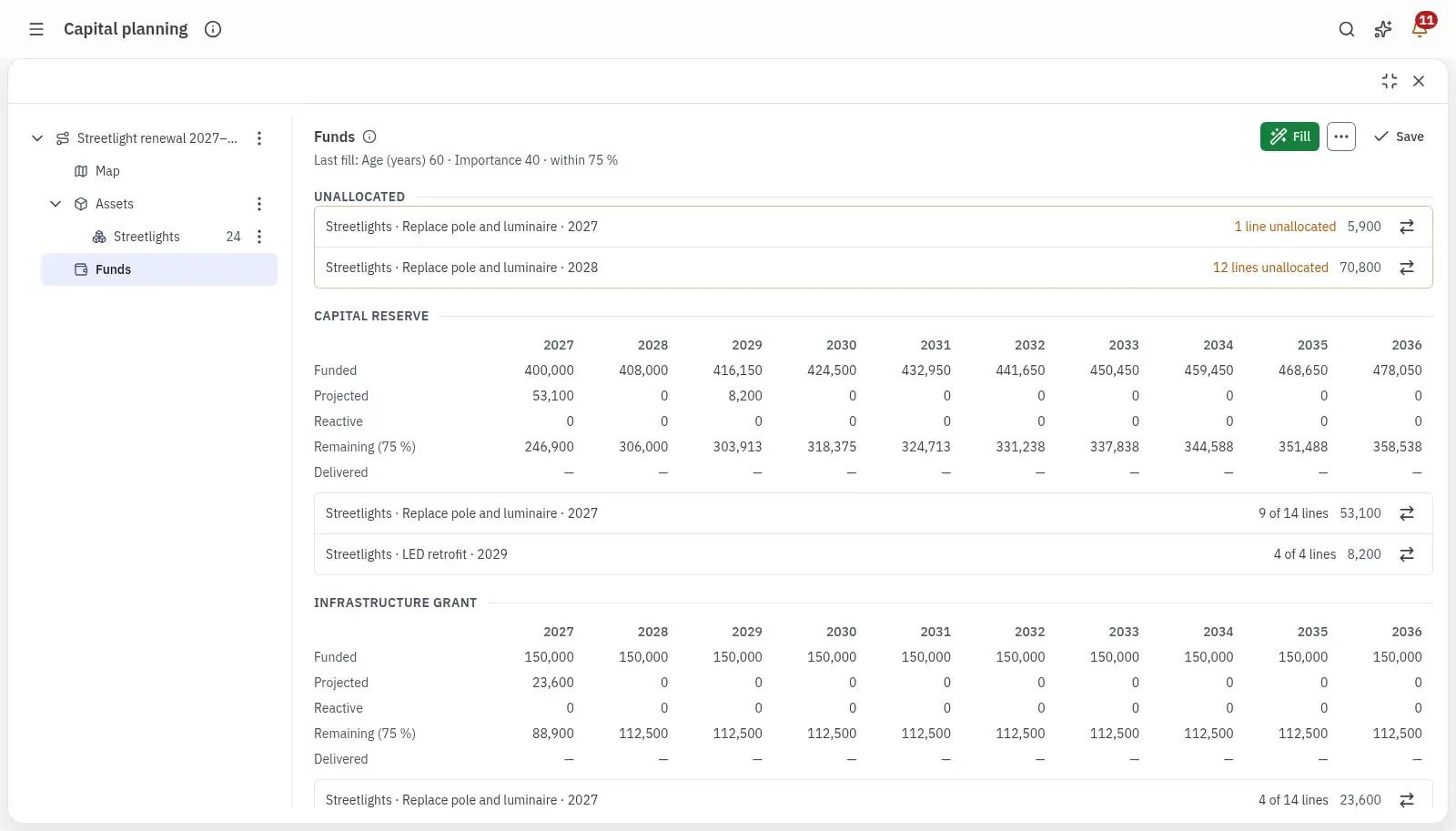The height and width of the screenshot is (831, 1456).
Task: Click Infrastructure Grant Projected 23,600 cell
Action: coord(553,683)
